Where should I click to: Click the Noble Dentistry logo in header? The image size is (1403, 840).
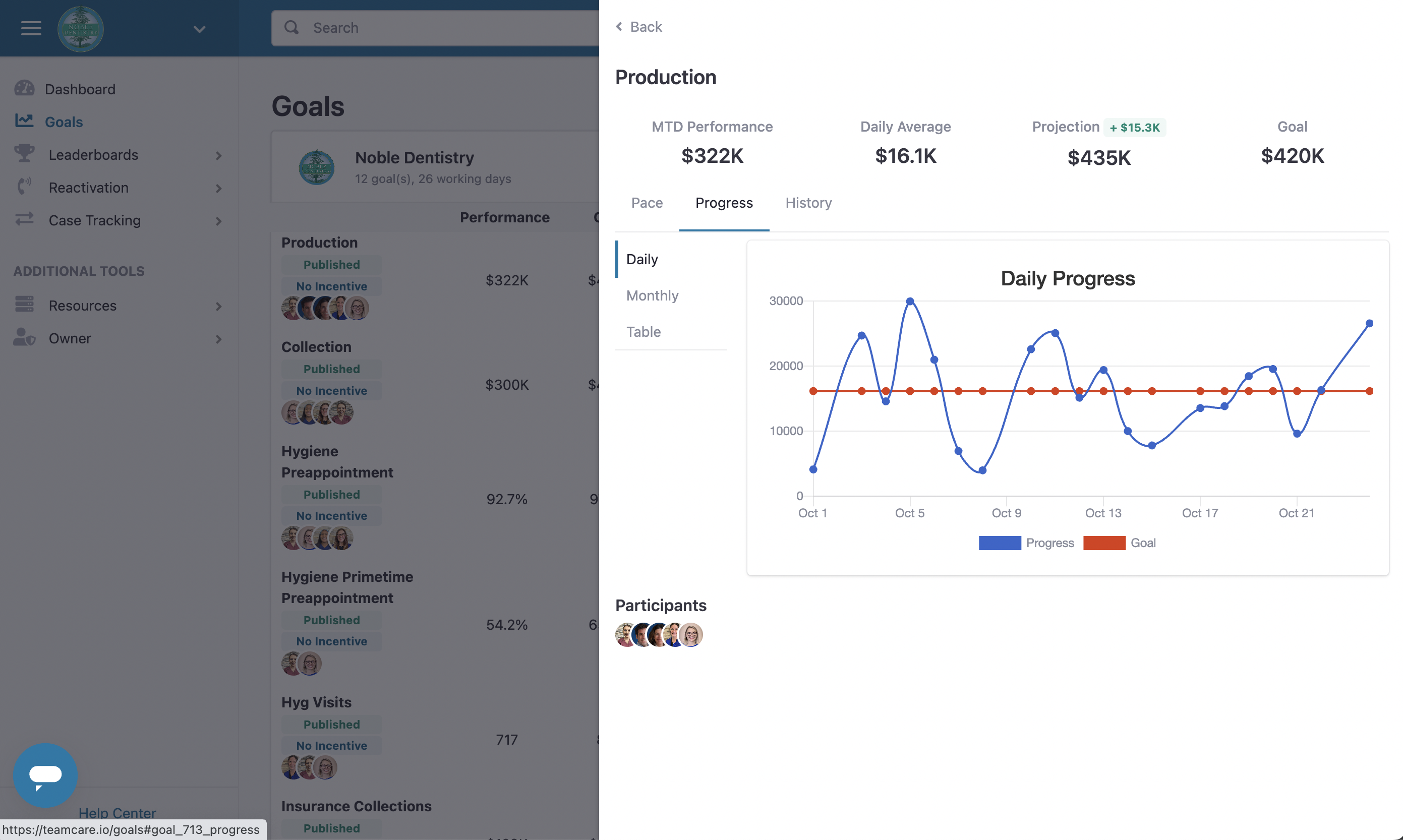80,28
